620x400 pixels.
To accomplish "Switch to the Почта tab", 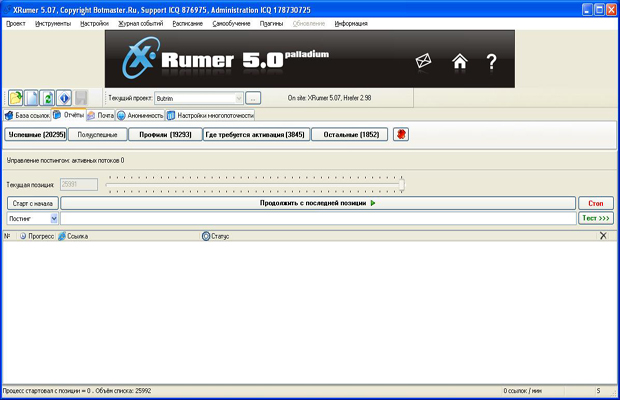I will pos(101,115).
